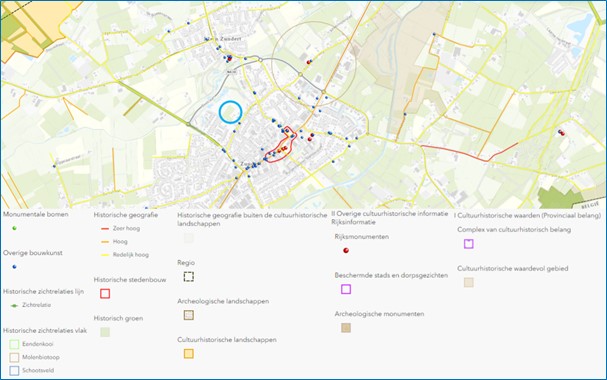
Task: Click the Archeologische landschappen hatched square symbol
Action: click(189, 315)
